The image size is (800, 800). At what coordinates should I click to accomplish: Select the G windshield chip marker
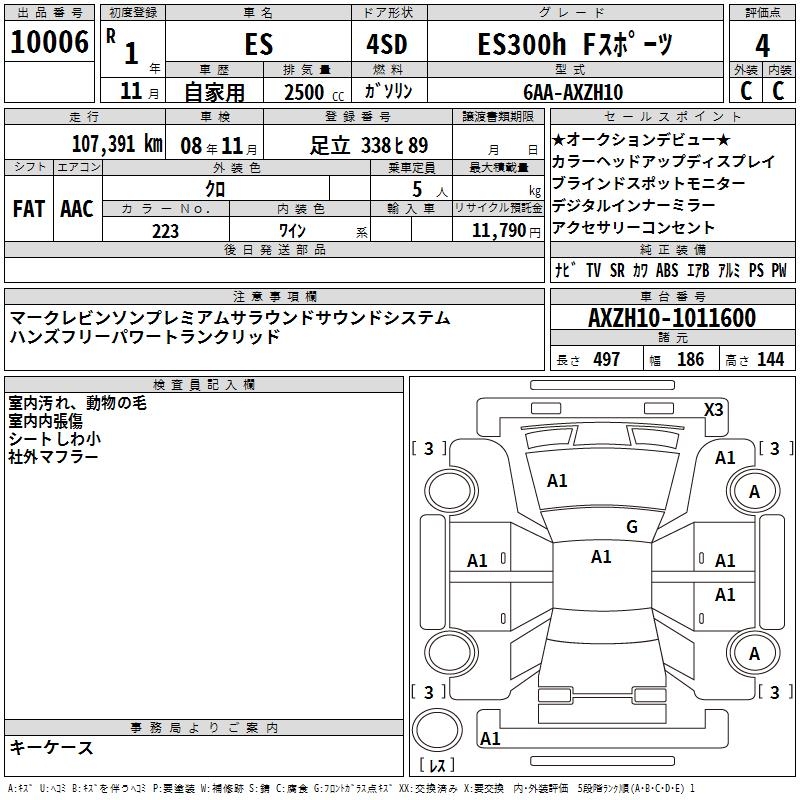tap(632, 527)
